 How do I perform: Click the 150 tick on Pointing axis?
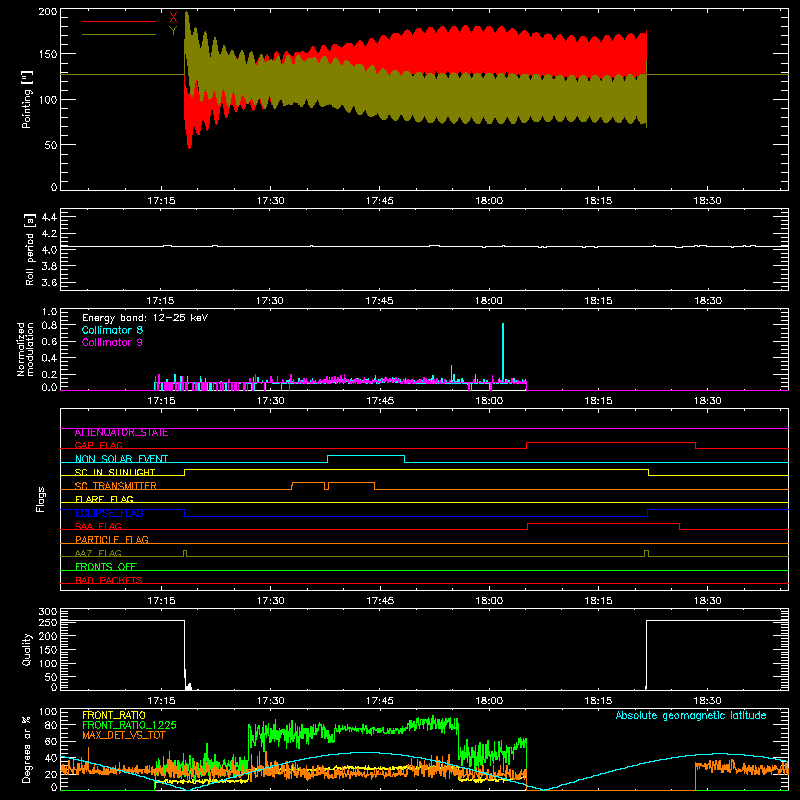[x=48, y=54]
